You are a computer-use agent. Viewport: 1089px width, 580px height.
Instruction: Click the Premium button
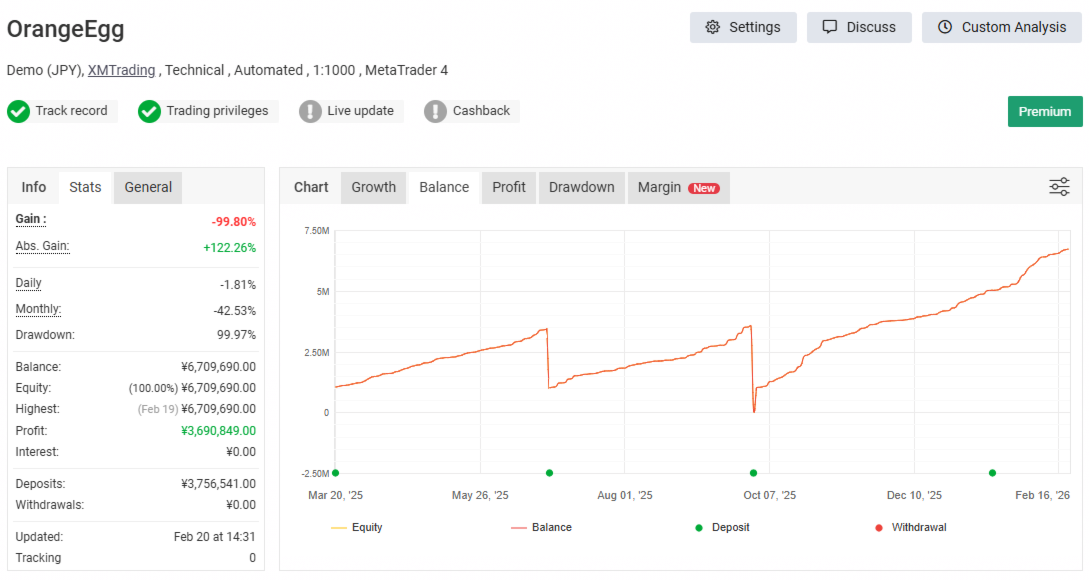point(1045,111)
